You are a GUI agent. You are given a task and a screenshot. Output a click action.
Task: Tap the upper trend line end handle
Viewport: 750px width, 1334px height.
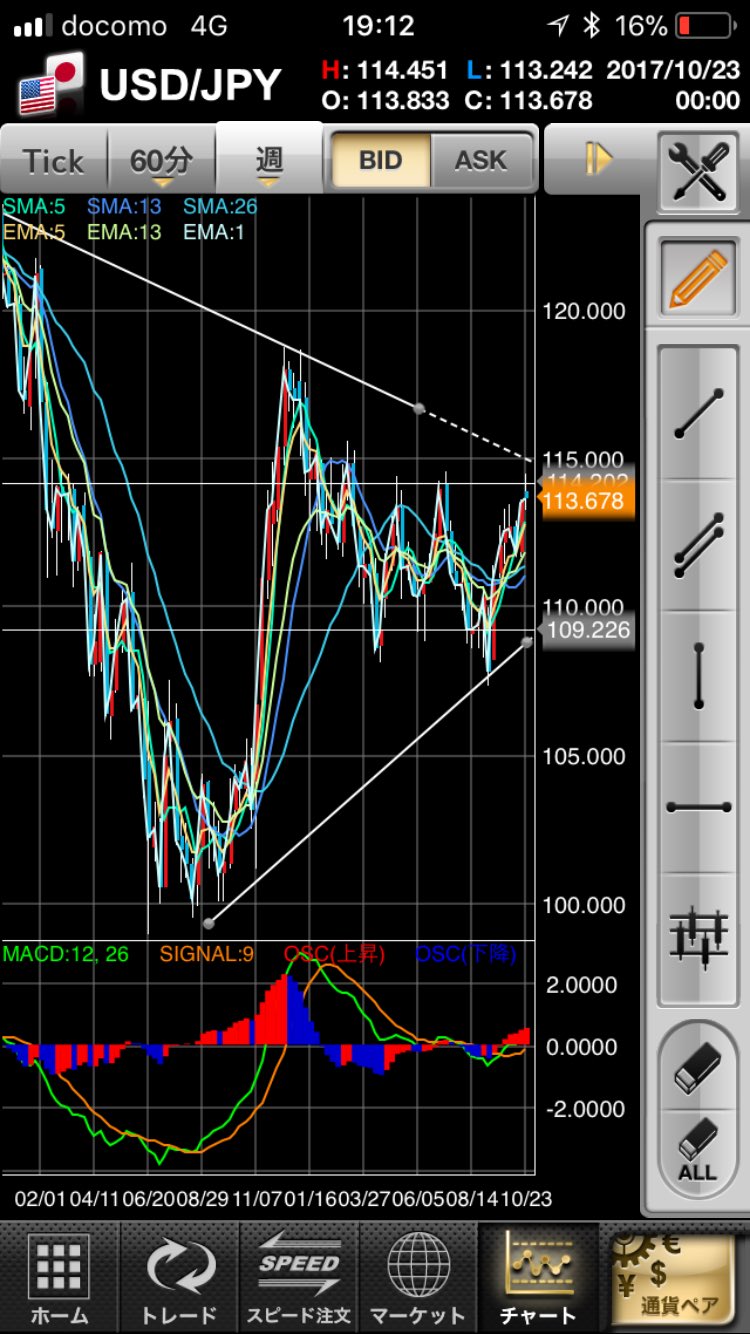tap(419, 408)
